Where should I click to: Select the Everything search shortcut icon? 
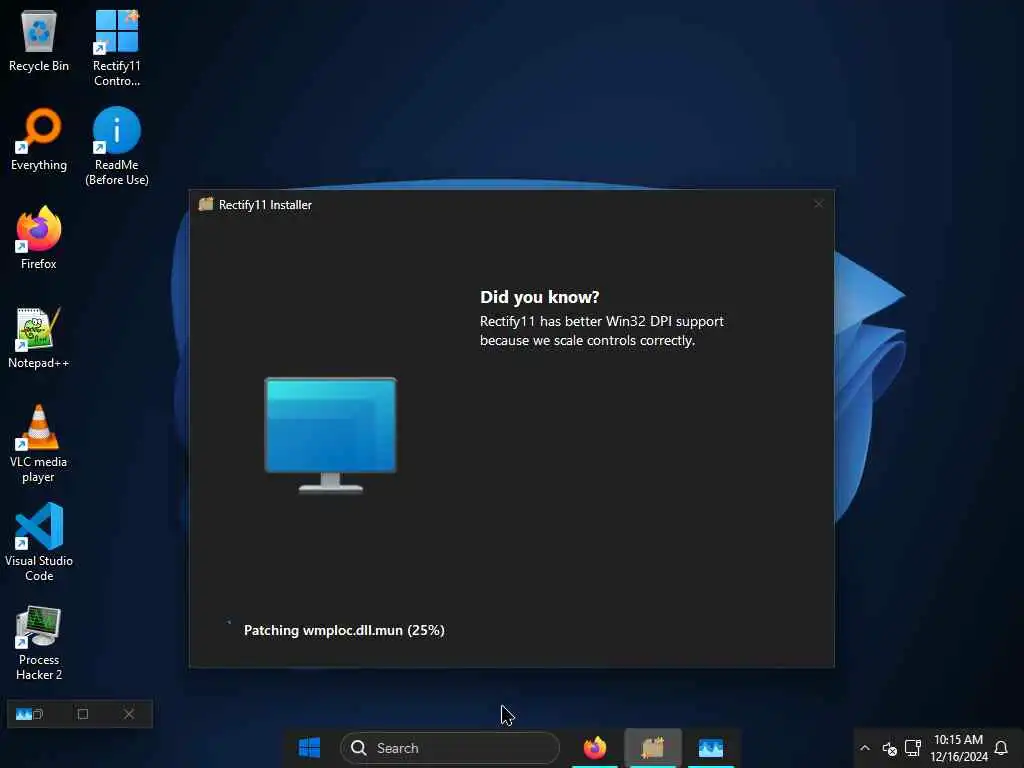(39, 140)
